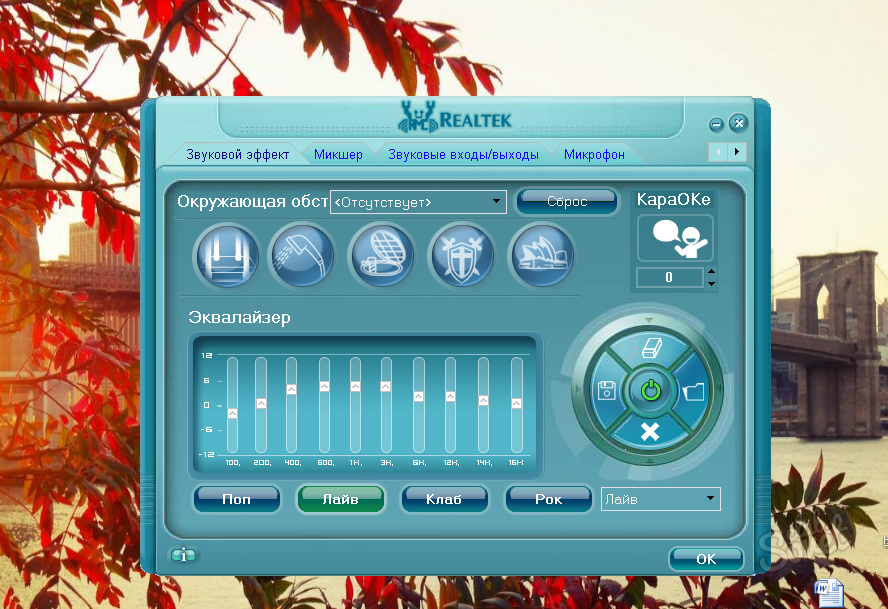
Task: Open the Окружающая обстановка dropdown
Action: (418, 202)
